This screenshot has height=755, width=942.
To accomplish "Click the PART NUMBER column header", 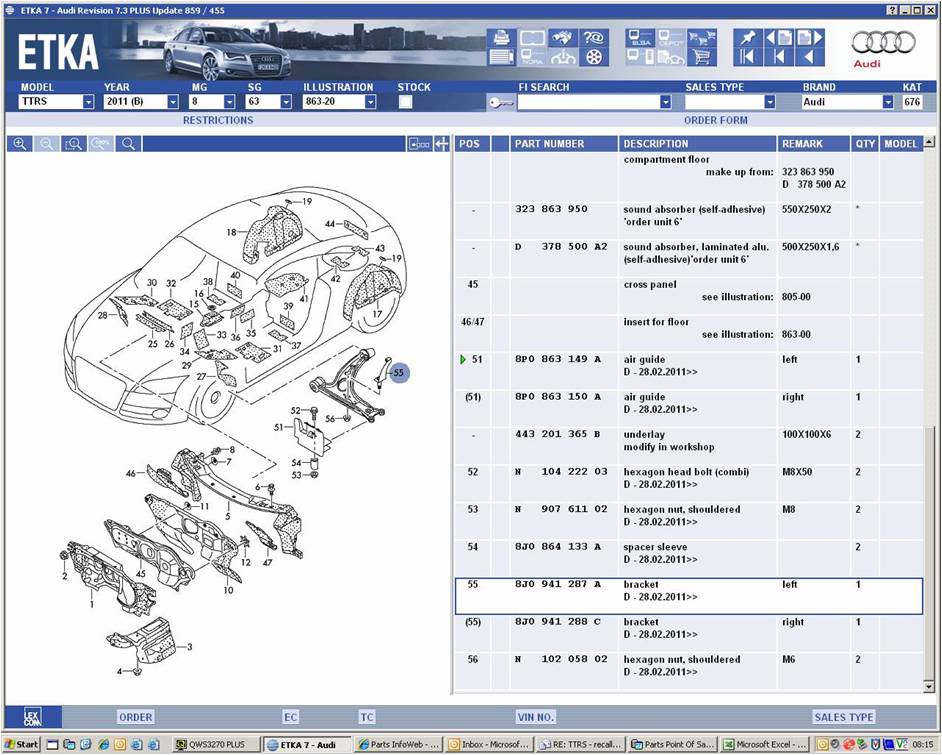I will (564, 144).
